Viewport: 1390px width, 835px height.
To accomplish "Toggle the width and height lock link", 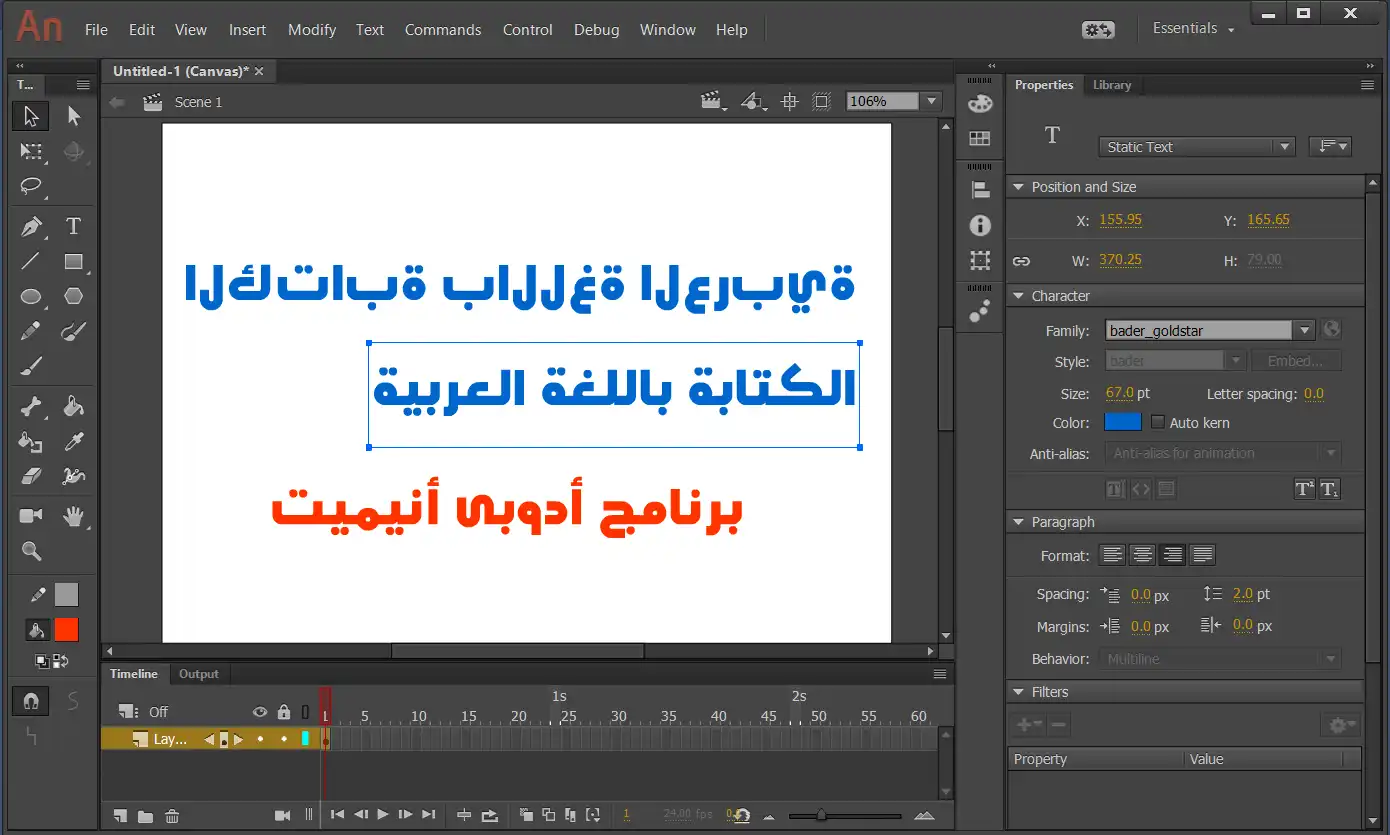I will pyautogui.click(x=1021, y=261).
